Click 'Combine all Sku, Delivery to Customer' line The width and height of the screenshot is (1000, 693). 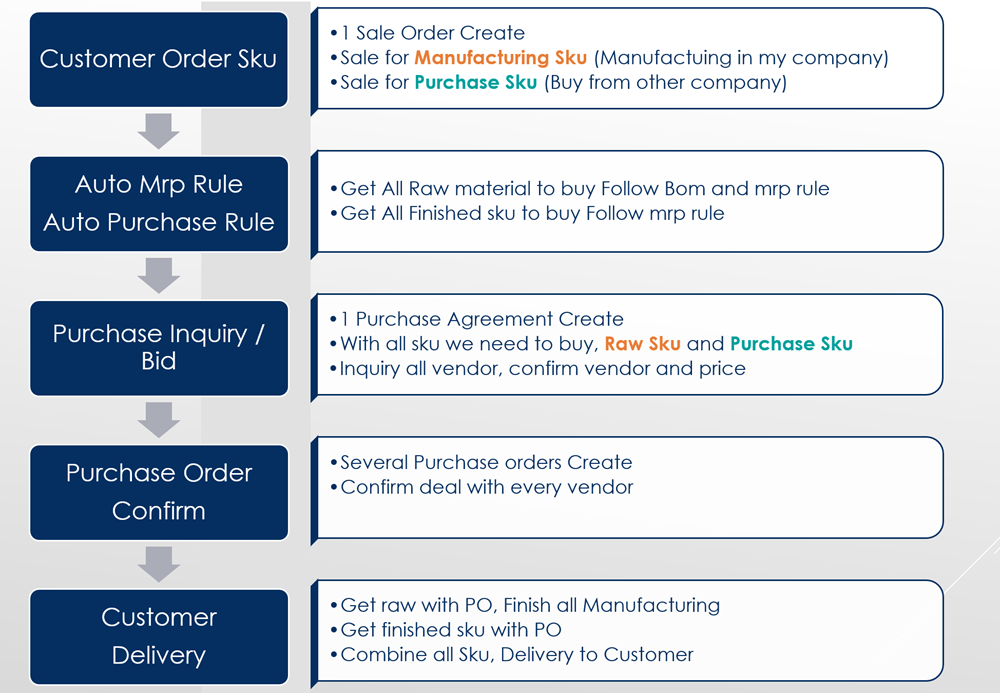point(511,655)
